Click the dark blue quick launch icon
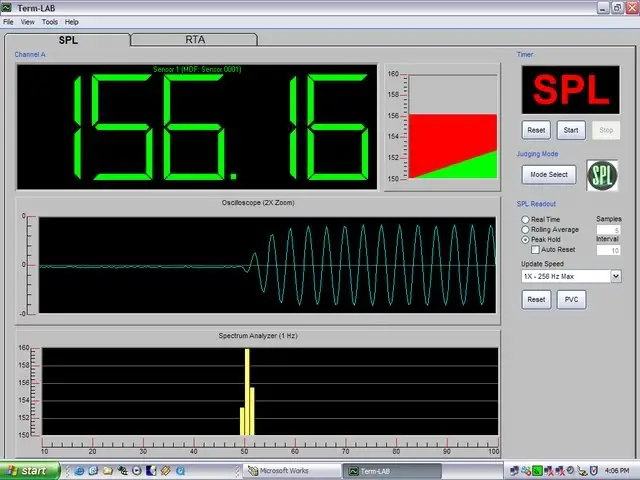 [151, 471]
